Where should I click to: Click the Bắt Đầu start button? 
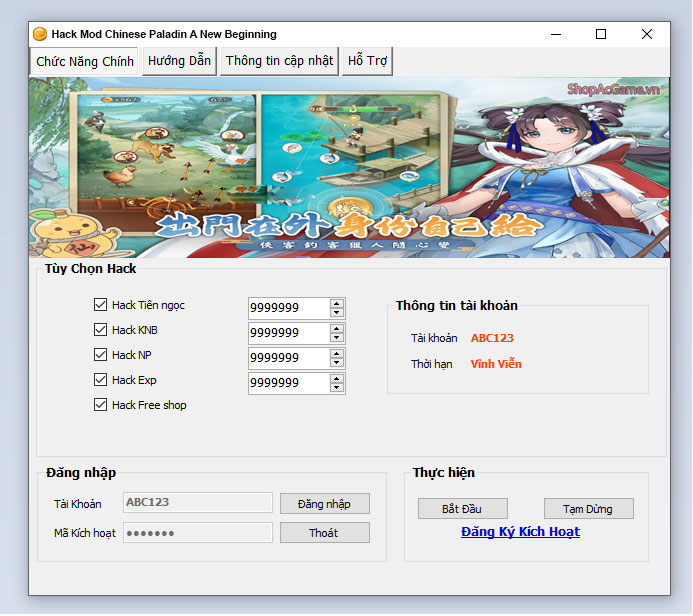pyautogui.click(x=463, y=509)
